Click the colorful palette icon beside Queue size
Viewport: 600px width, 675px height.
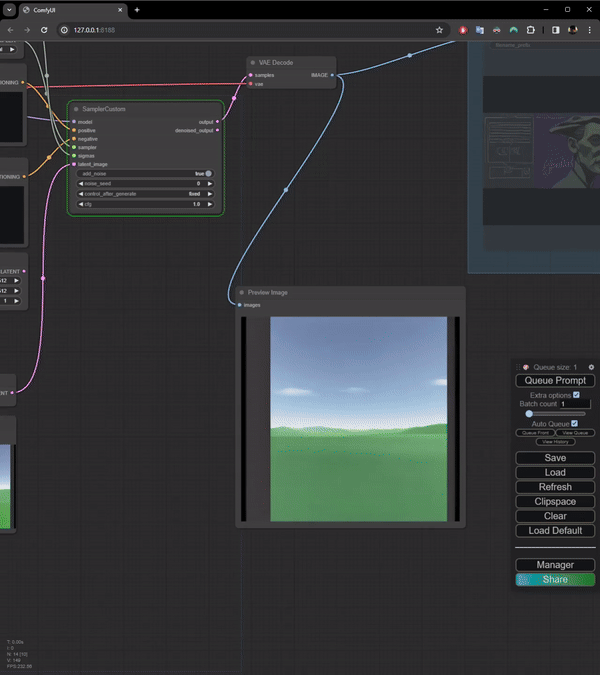[526, 367]
